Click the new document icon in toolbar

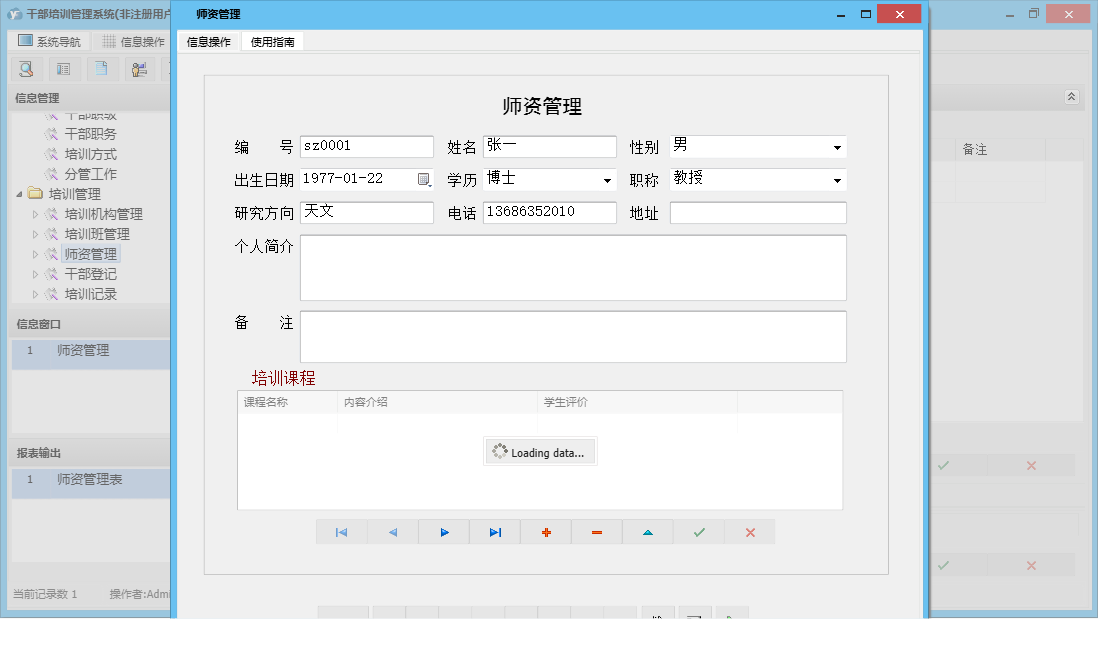pos(100,69)
